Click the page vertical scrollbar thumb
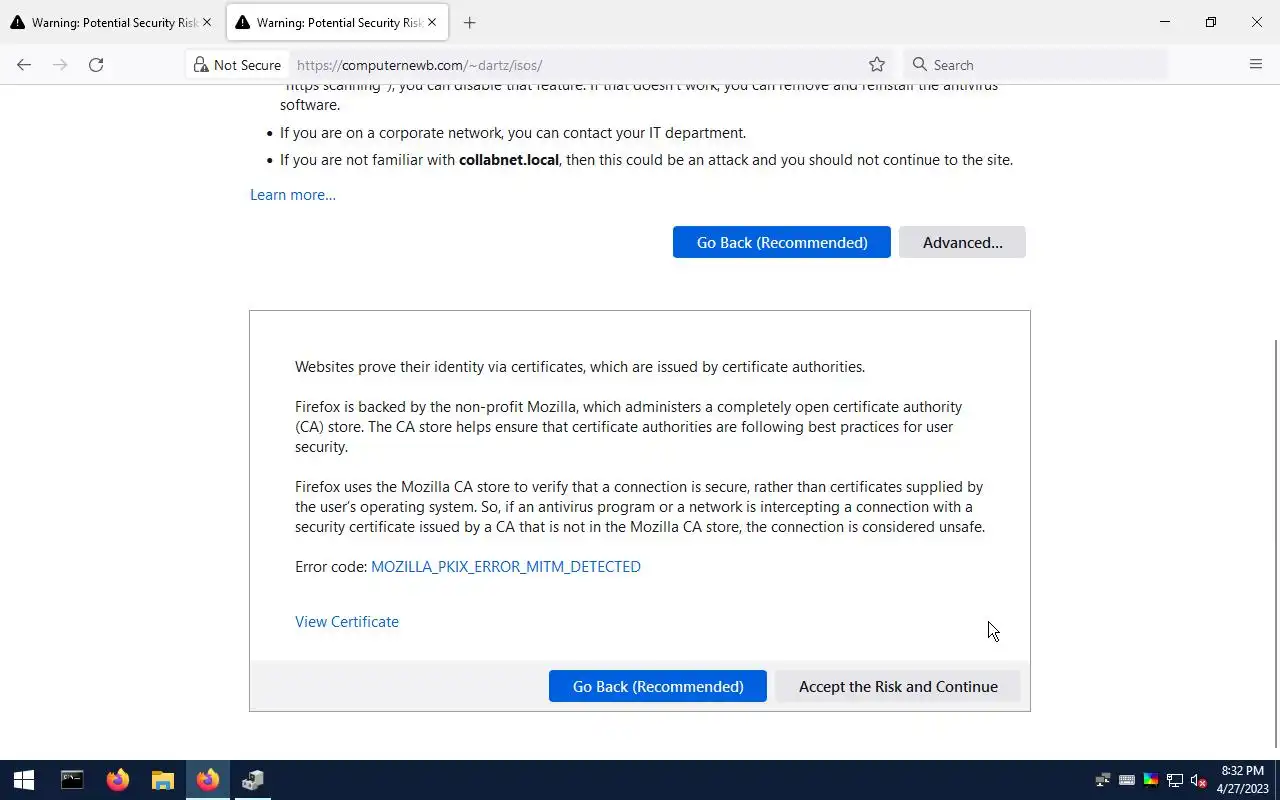This screenshot has height=800, width=1280. [x=1275, y=543]
